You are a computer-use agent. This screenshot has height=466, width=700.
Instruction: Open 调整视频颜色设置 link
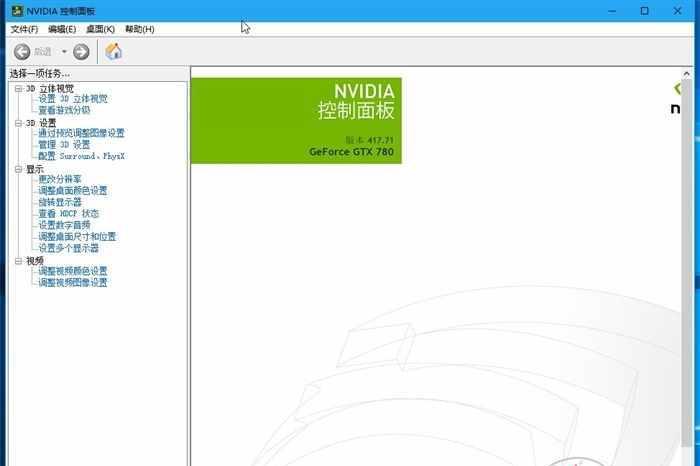pyautogui.click(x=73, y=271)
